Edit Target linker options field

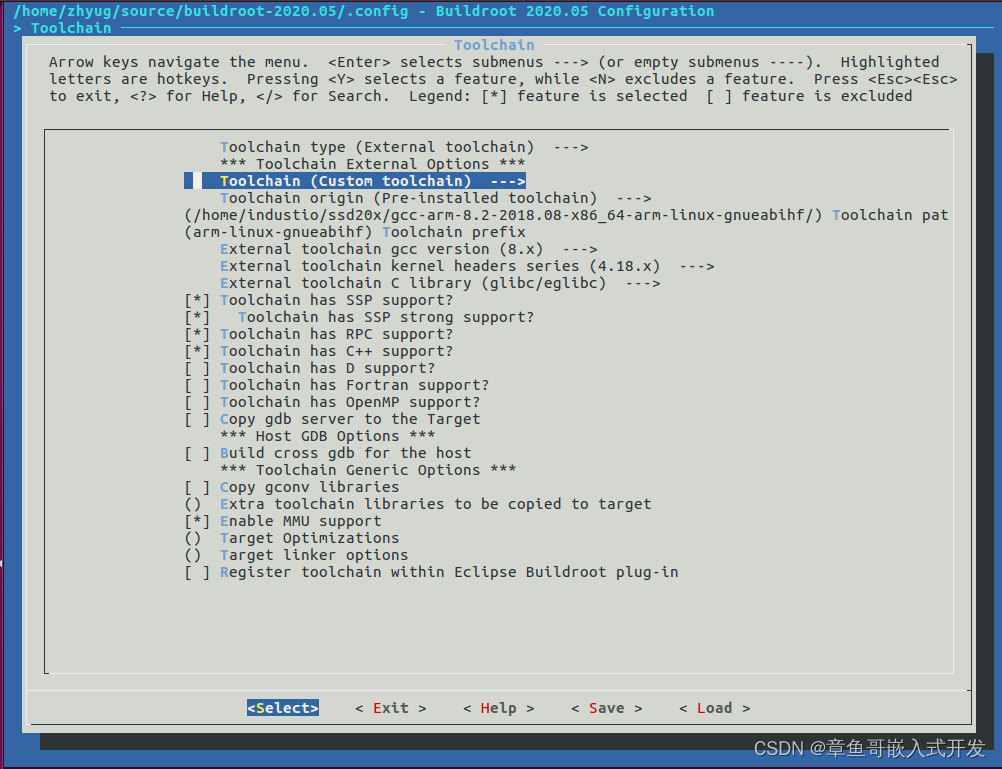296,555
